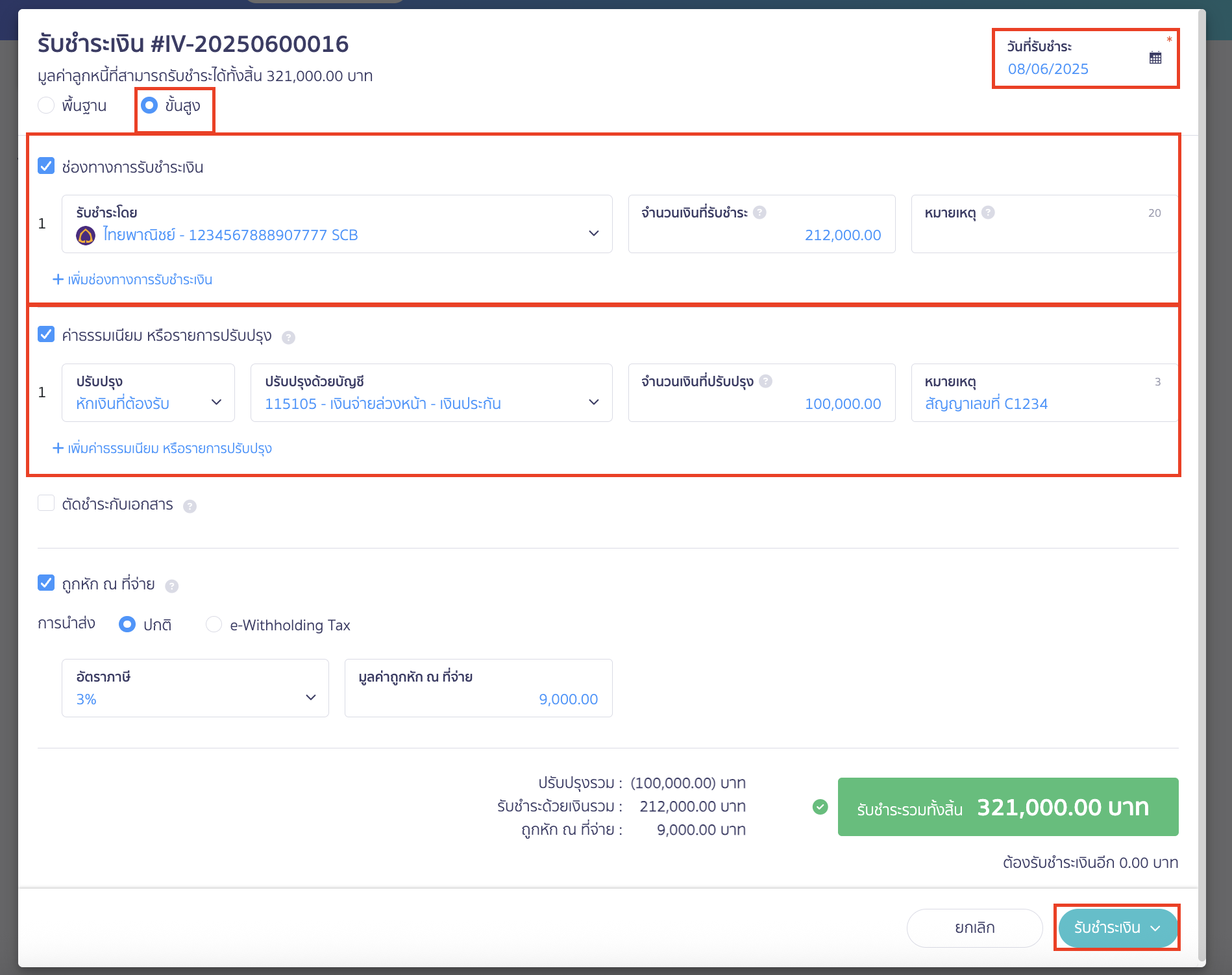Click the รับชำระเงิน submit button
The width and height of the screenshot is (1232, 975).
1116,928
